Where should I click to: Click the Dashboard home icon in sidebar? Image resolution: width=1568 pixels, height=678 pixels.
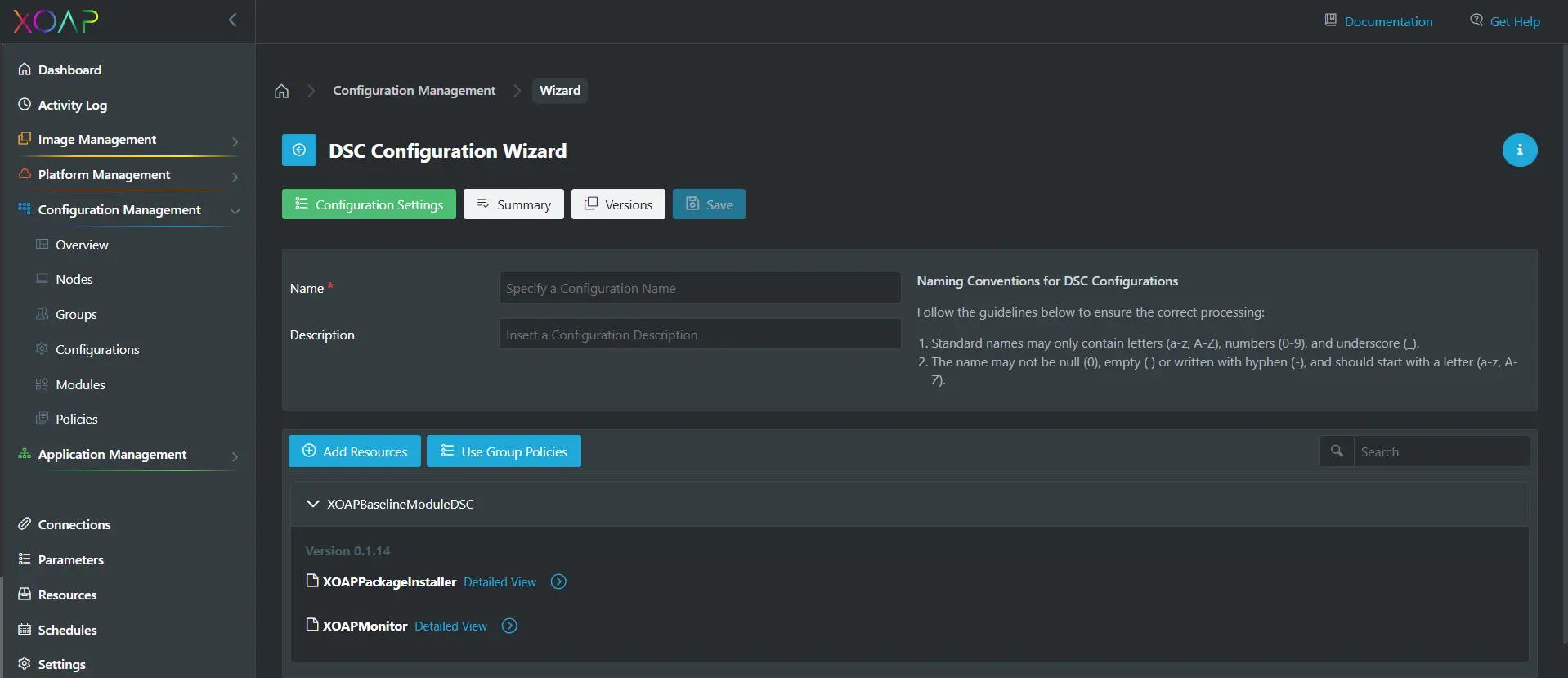(x=25, y=69)
